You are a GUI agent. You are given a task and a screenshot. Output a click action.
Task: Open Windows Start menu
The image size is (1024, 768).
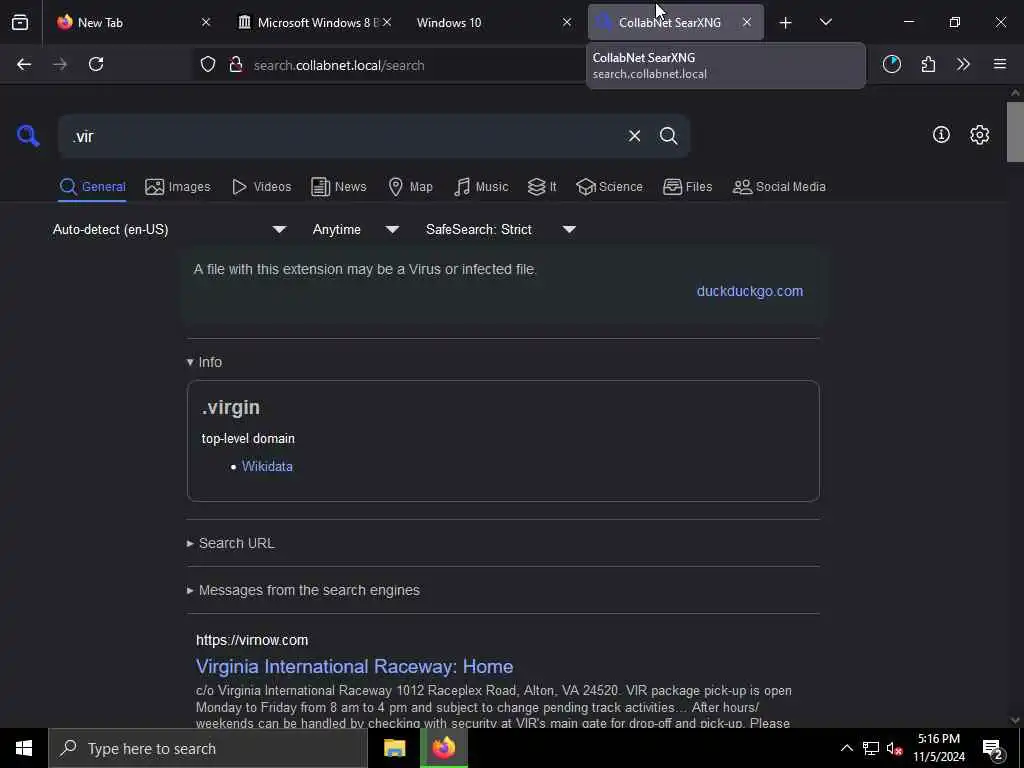click(24, 748)
